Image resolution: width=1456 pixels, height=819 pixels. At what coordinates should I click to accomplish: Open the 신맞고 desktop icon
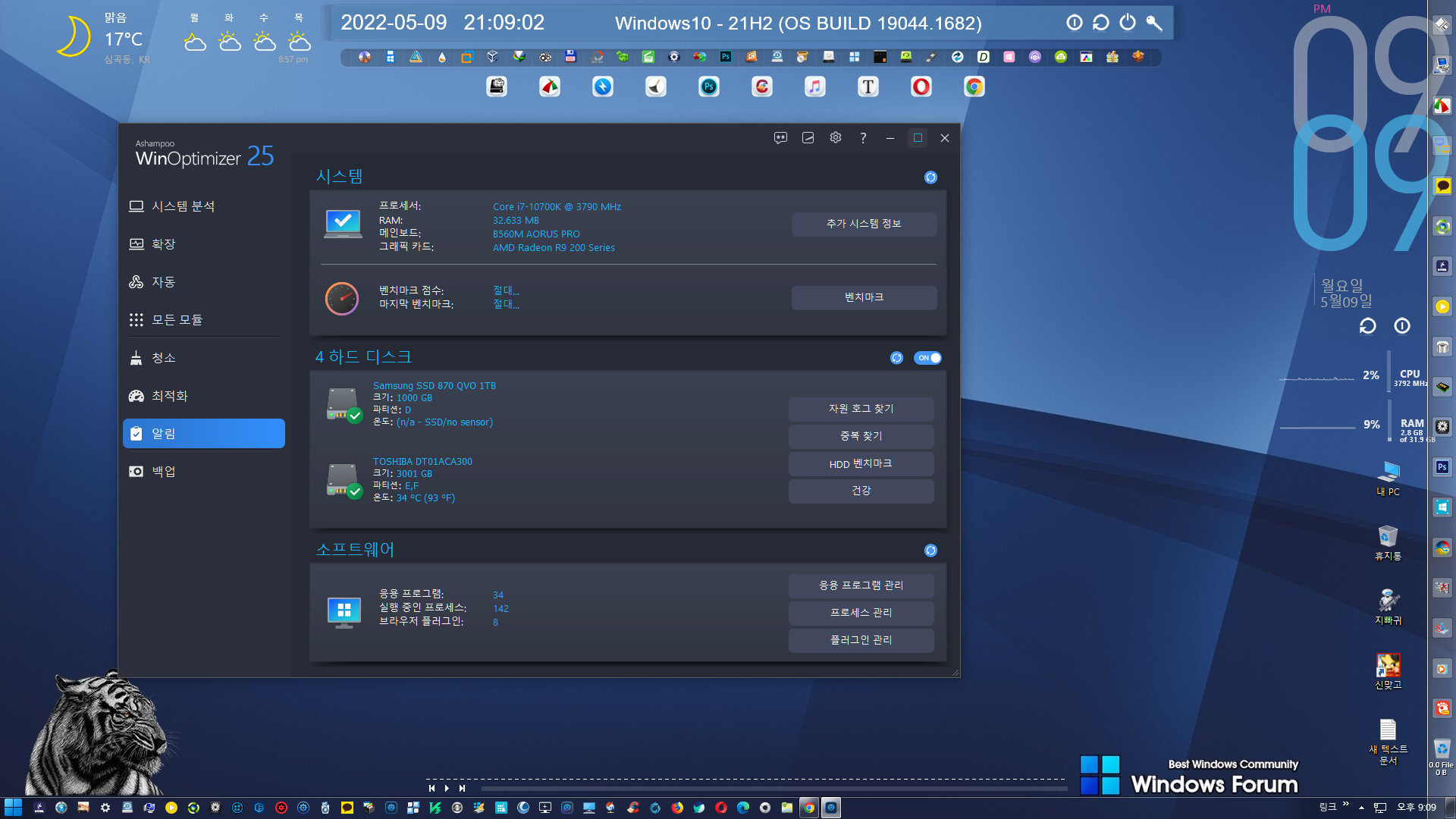1388,671
